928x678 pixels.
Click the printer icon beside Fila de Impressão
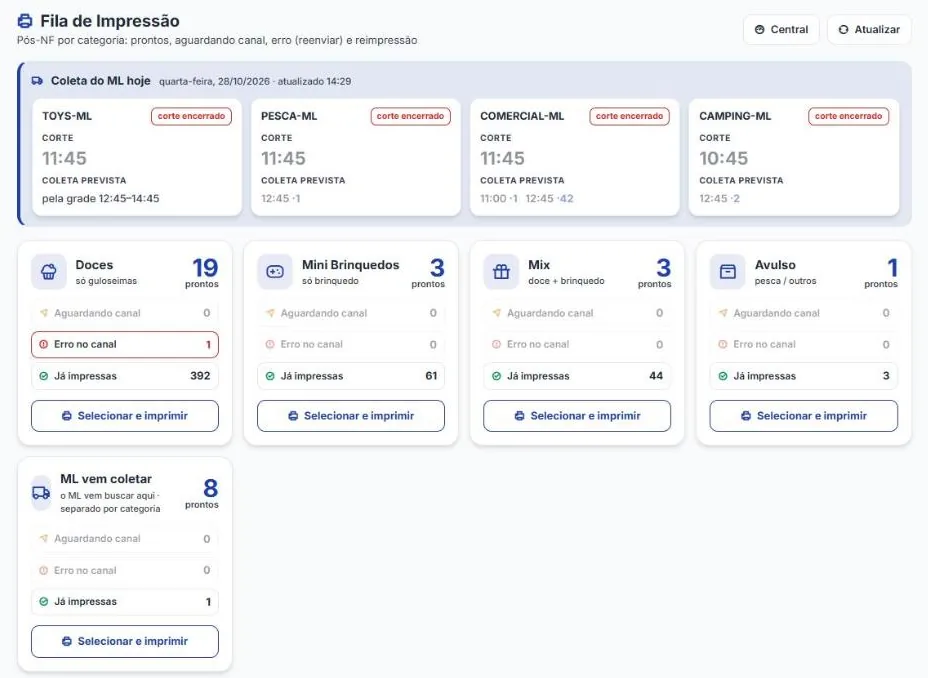25,21
